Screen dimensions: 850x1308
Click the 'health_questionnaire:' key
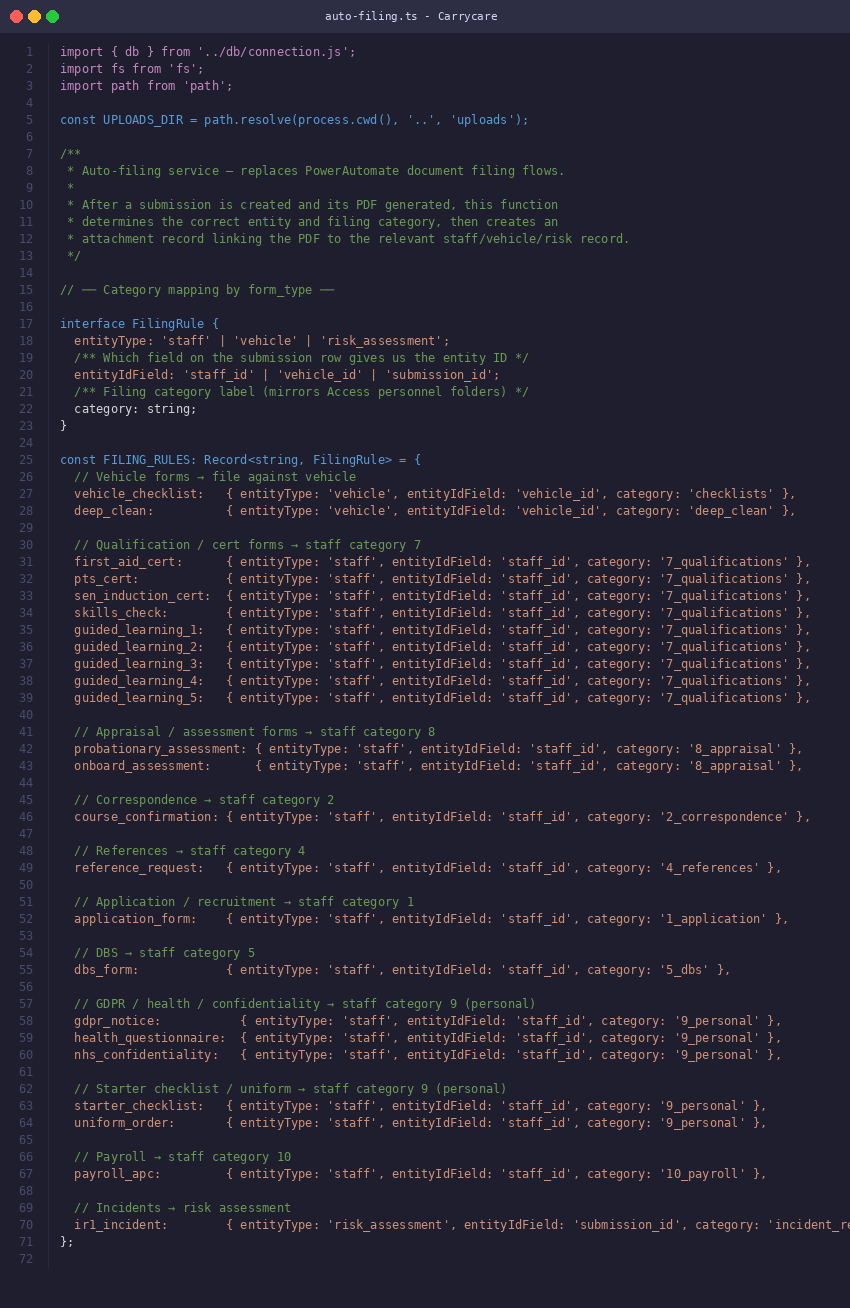(x=150, y=1037)
